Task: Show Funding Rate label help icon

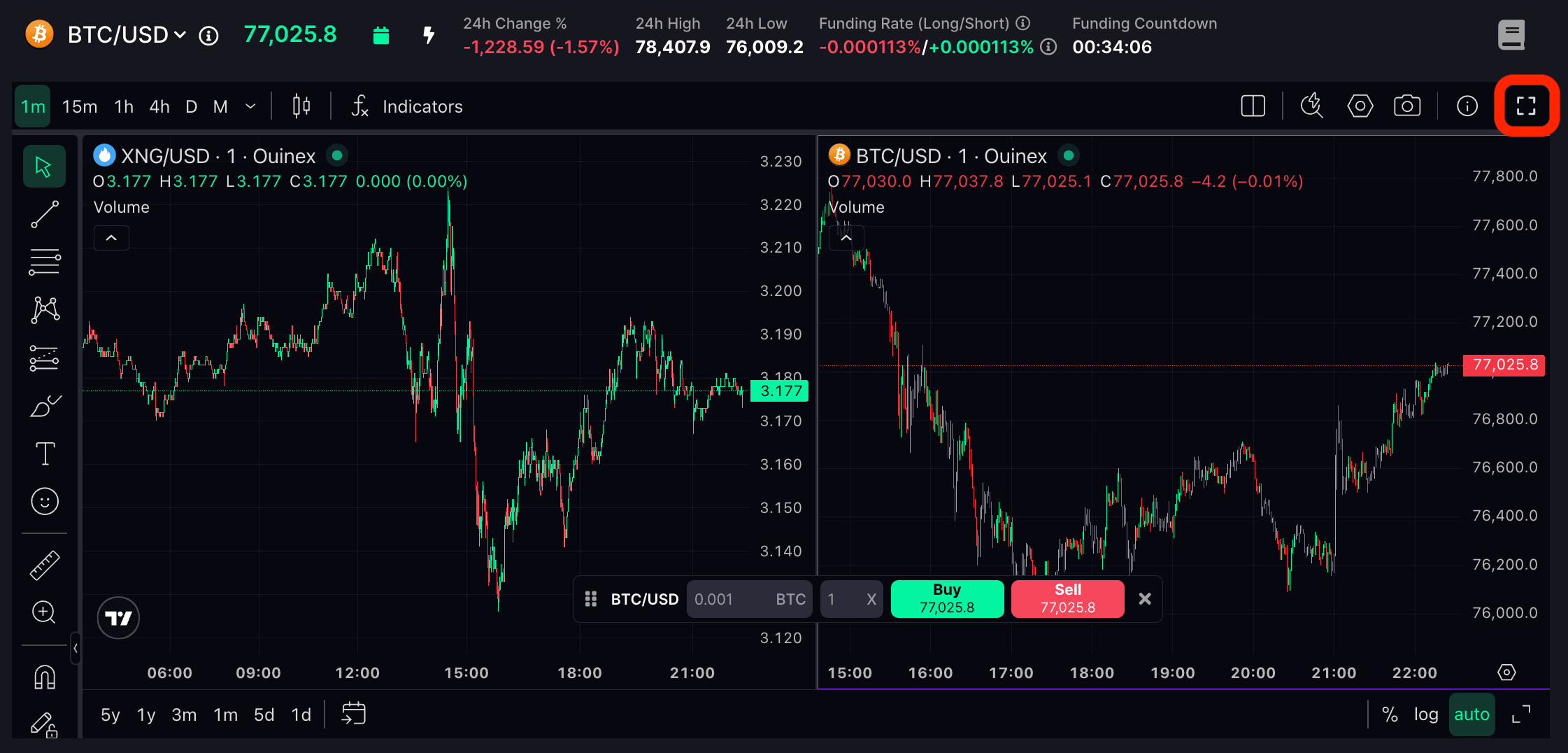Action: click(1022, 23)
